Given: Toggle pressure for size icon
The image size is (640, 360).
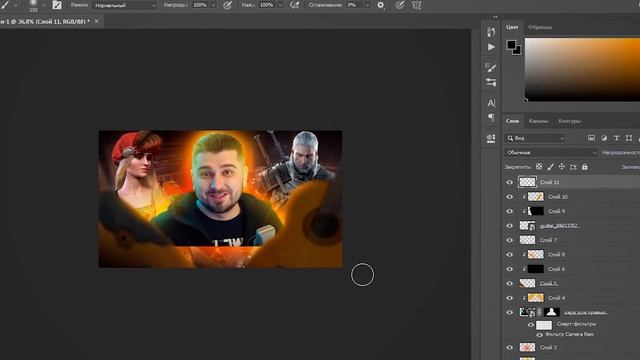Looking at the screenshot, I should 400,5.
